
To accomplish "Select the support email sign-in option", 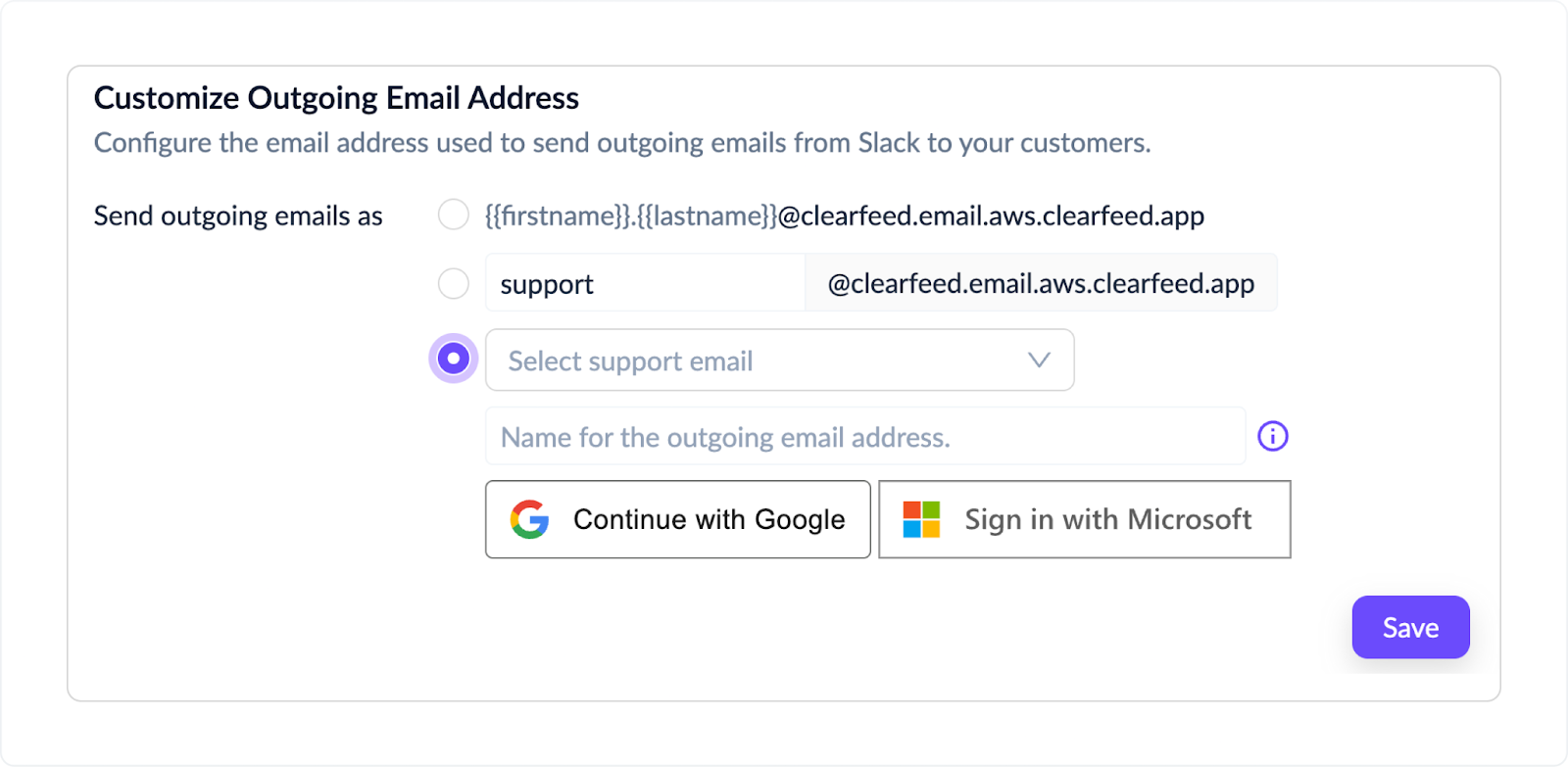I will pos(453,359).
